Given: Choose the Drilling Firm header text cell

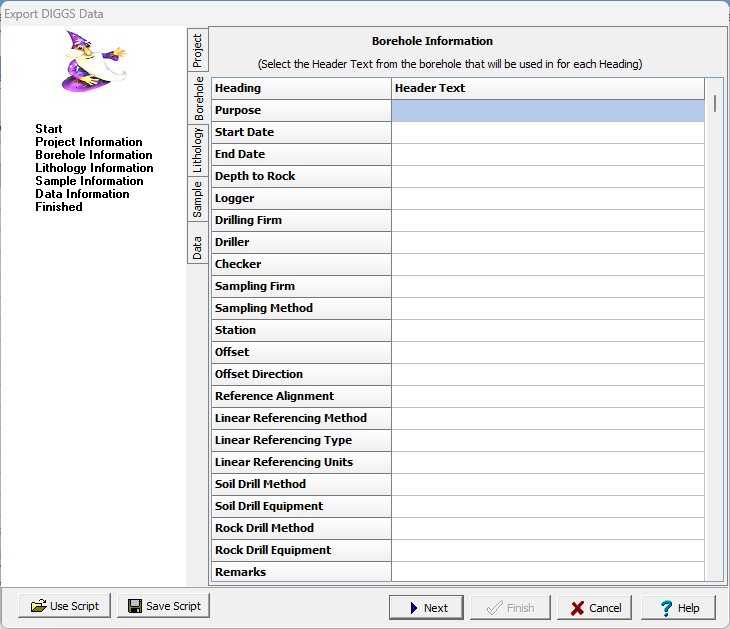Looking at the screenshot, I should (547, 220).
